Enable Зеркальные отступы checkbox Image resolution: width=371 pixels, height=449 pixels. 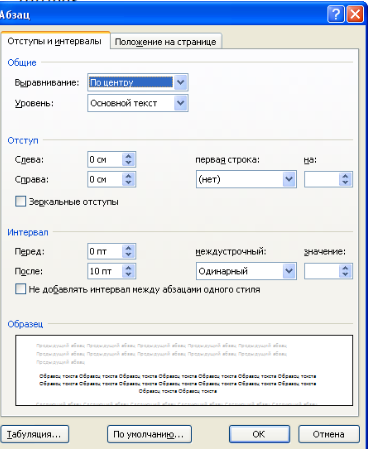[x=20, y=201]
